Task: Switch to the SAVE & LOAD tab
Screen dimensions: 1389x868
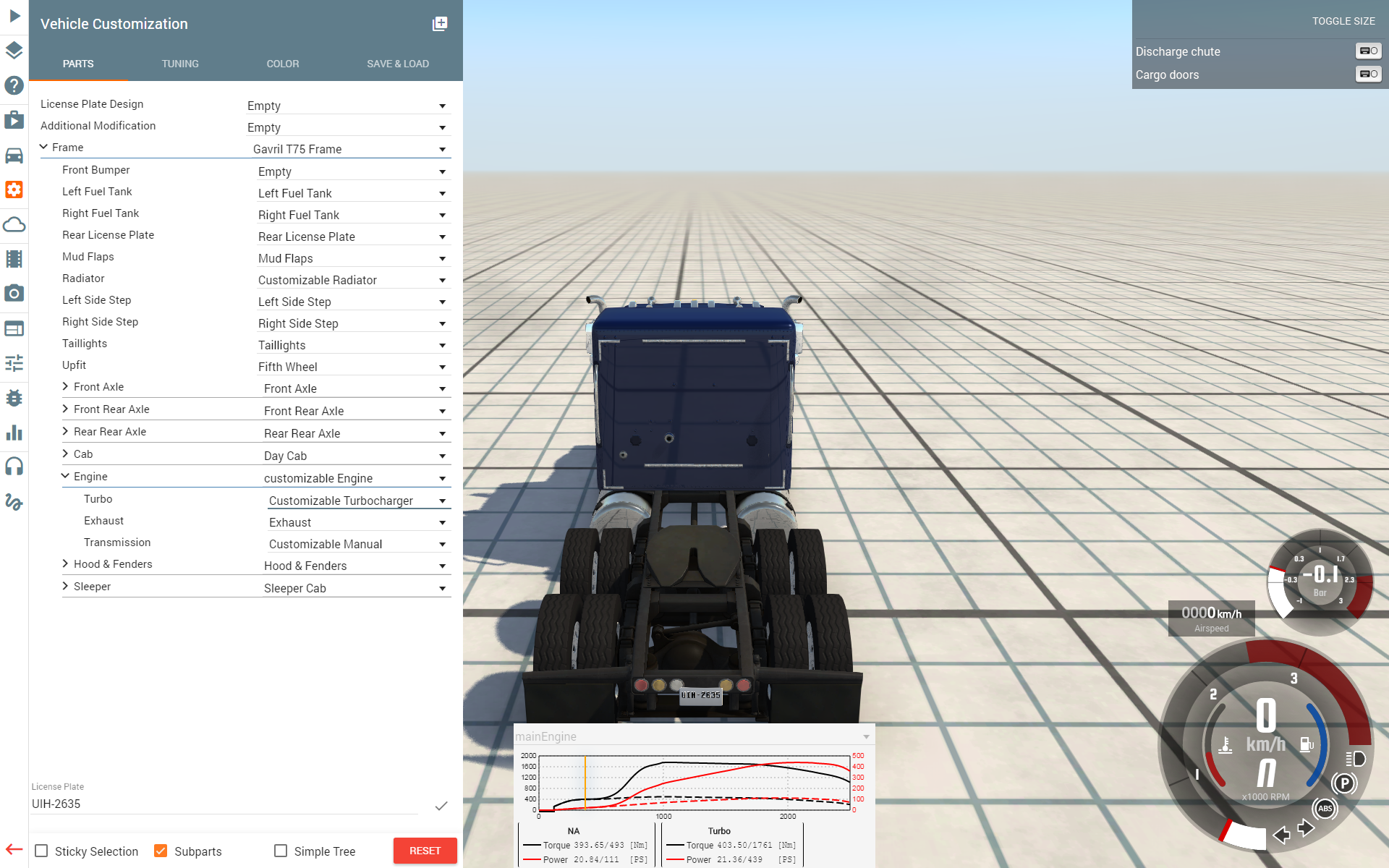Action: [398, 64]
